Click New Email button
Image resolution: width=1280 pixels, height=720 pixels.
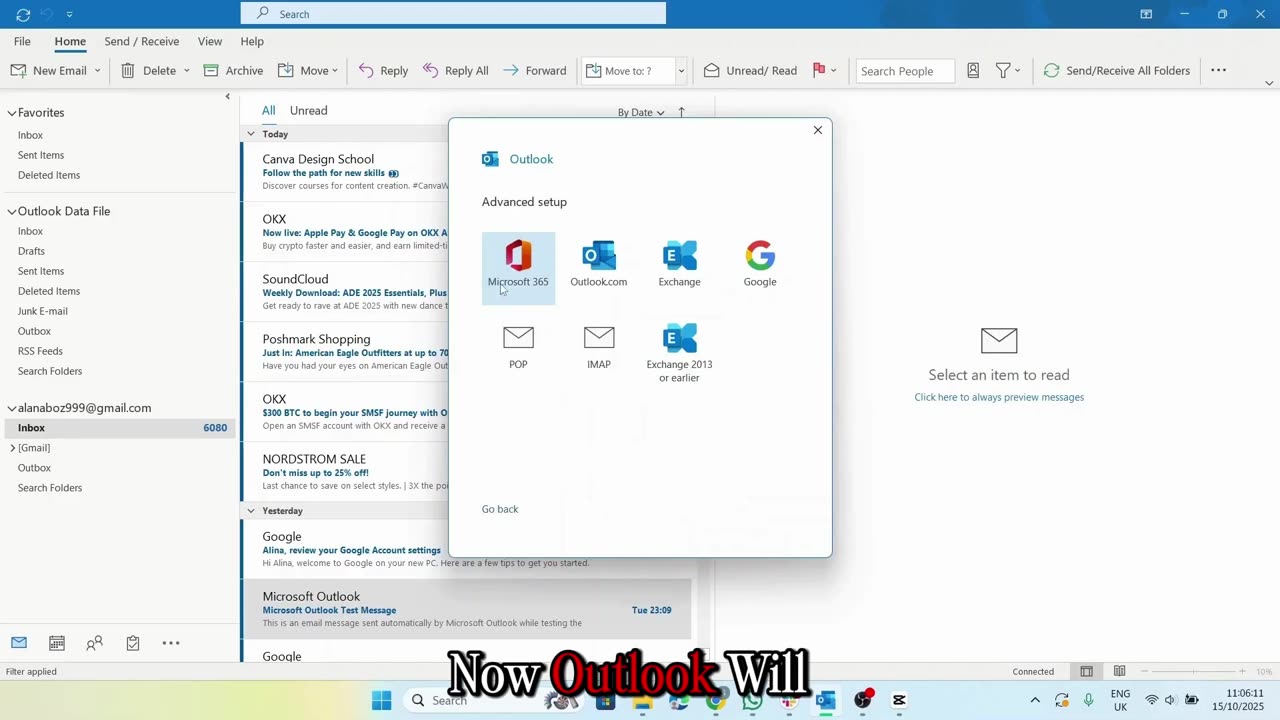coord(48,70)
